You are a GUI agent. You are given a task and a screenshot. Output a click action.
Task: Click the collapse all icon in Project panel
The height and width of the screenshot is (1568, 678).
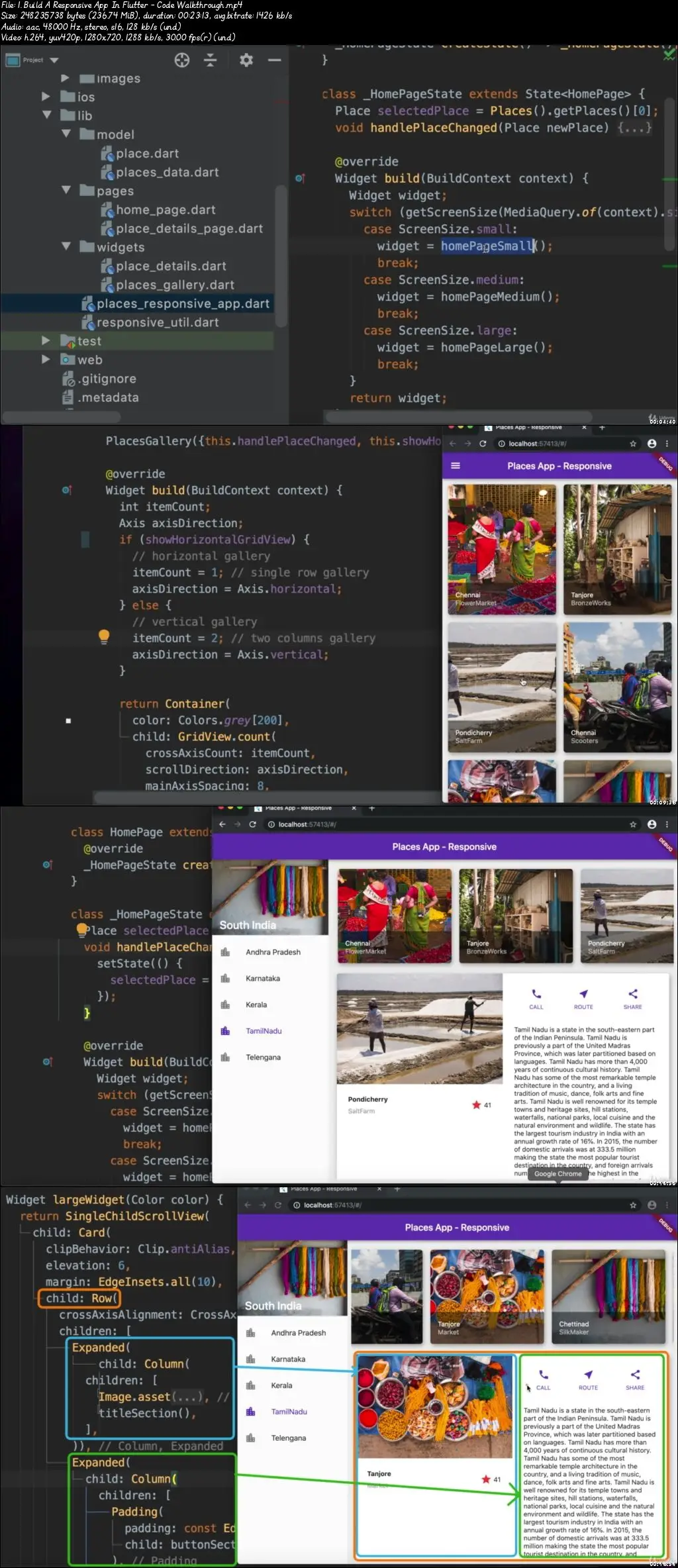tap(211, 60)
